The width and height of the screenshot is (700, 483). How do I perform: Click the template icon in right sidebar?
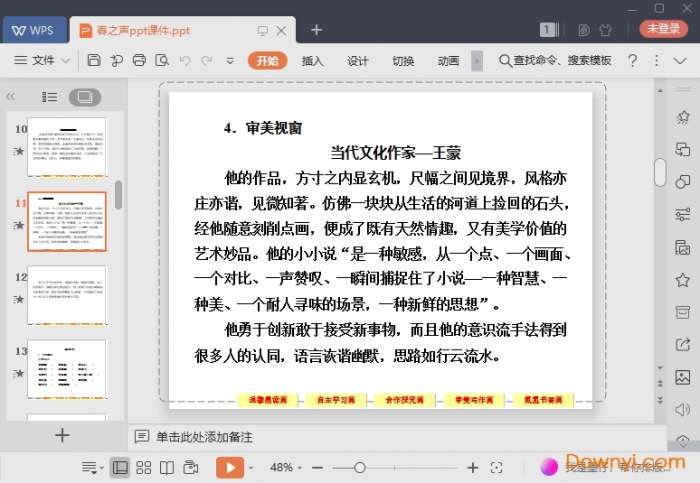(683, 247)
